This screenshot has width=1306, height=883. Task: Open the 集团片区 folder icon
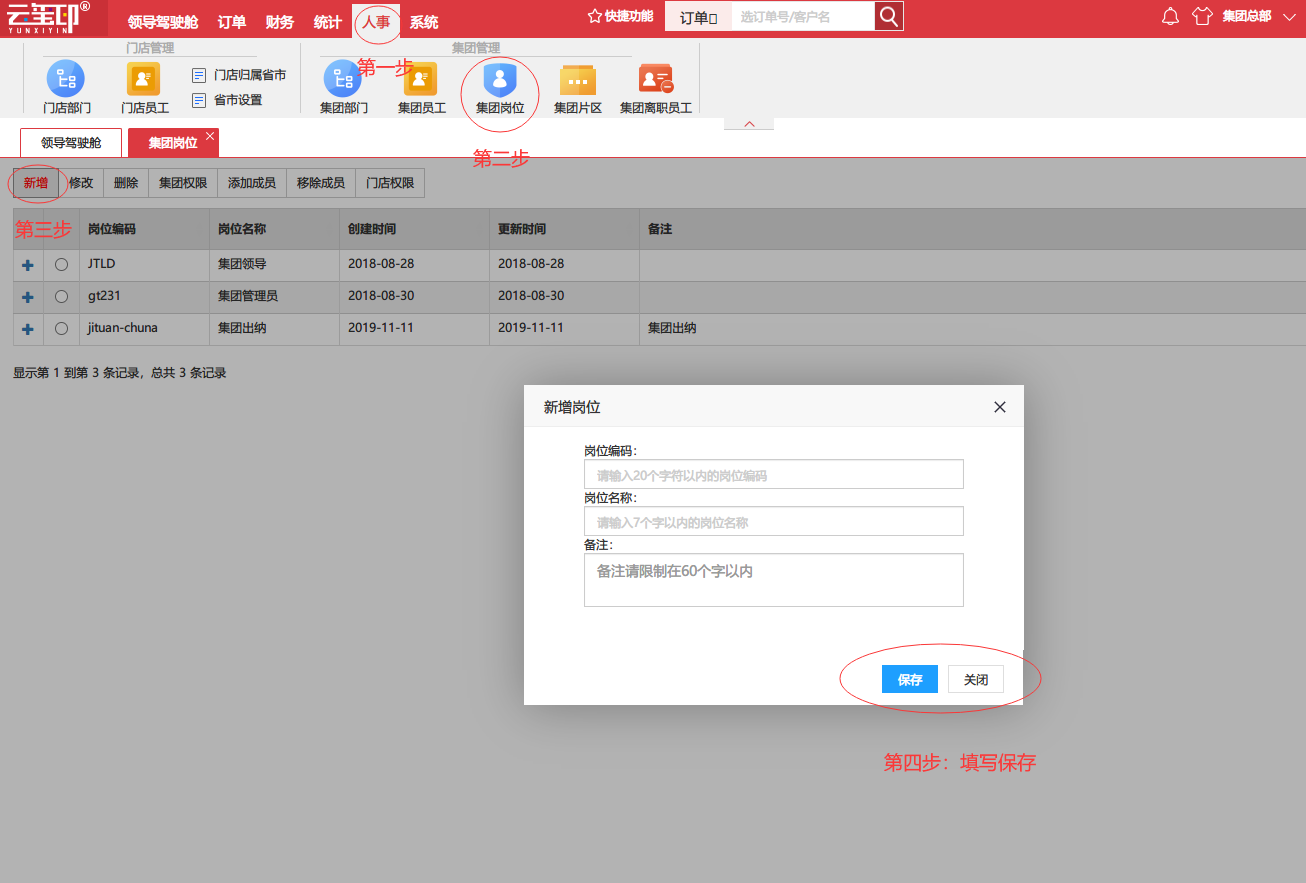pyautogui.click(x=578, y=80)
